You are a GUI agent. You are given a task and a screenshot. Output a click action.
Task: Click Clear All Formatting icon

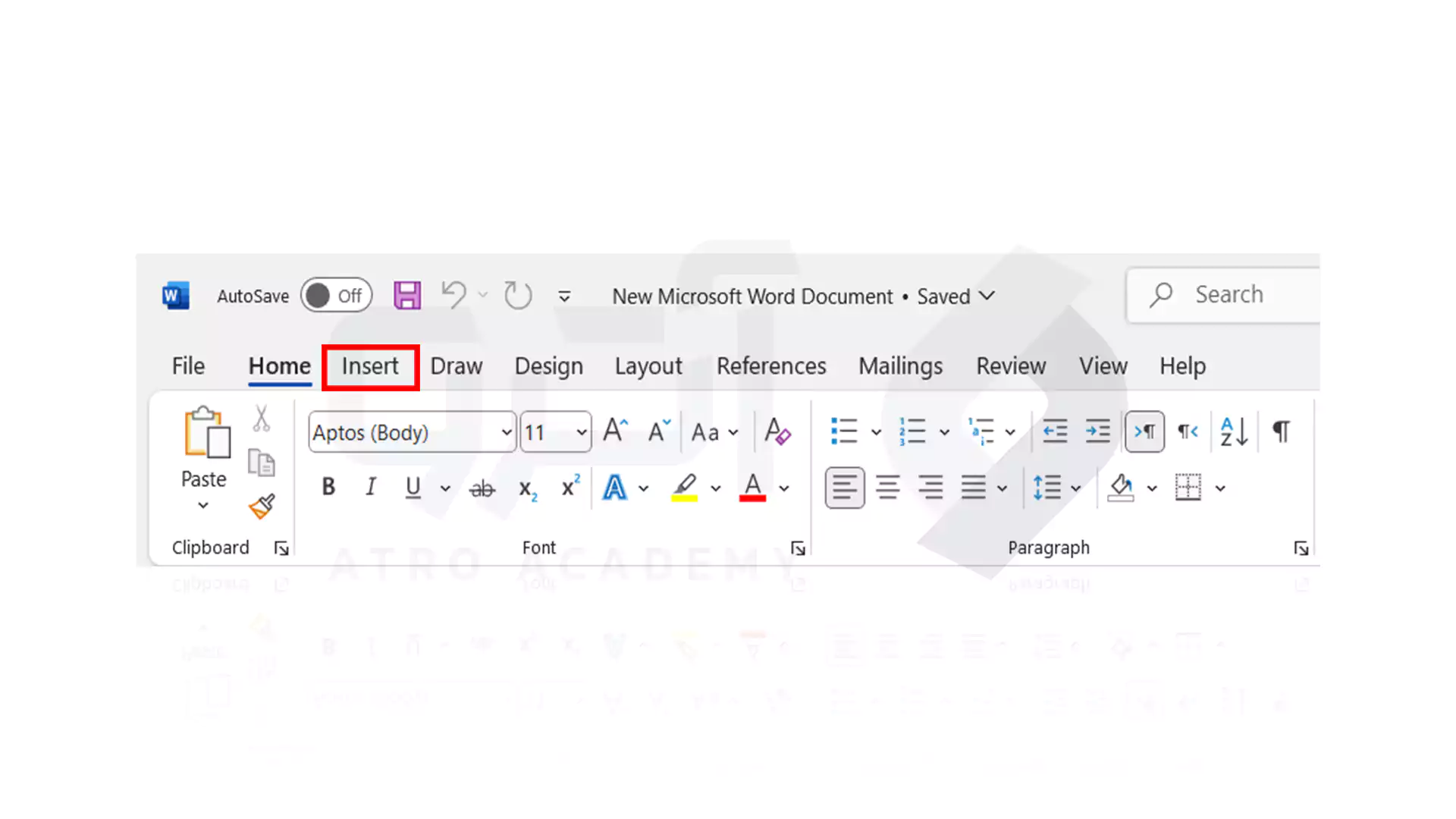[777, 431]
